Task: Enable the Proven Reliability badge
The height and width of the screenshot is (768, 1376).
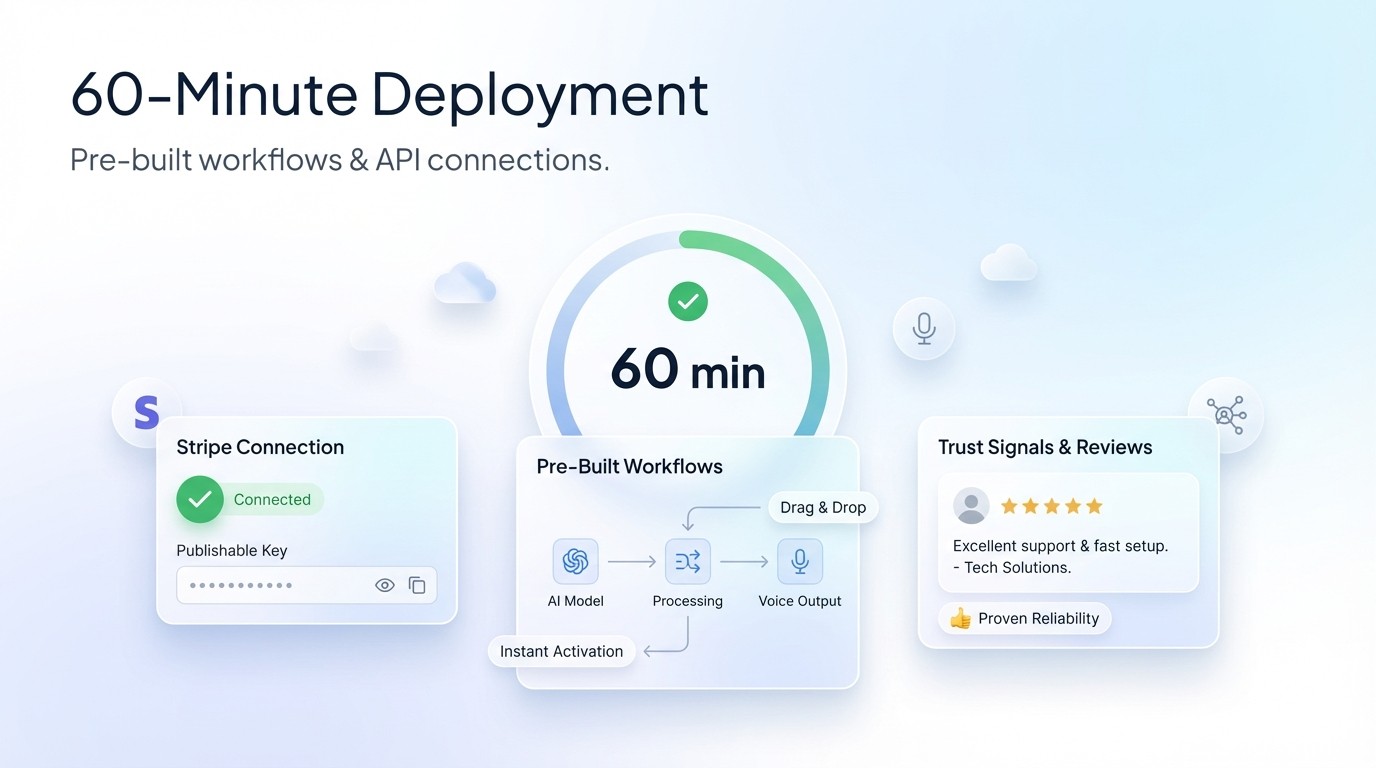Action: tap(1024, 618)
